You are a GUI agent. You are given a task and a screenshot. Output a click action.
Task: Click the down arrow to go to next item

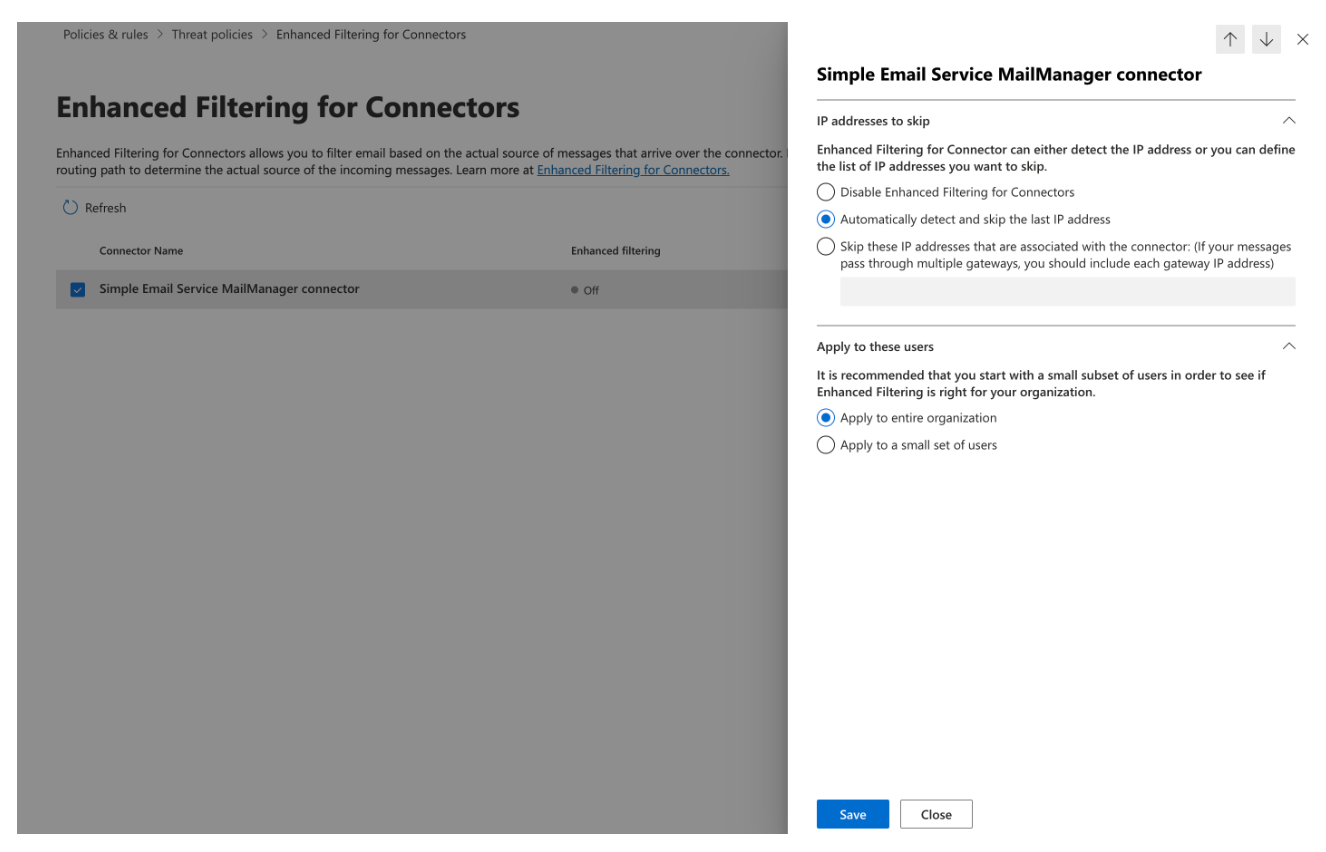click(x=1266, y=39)
